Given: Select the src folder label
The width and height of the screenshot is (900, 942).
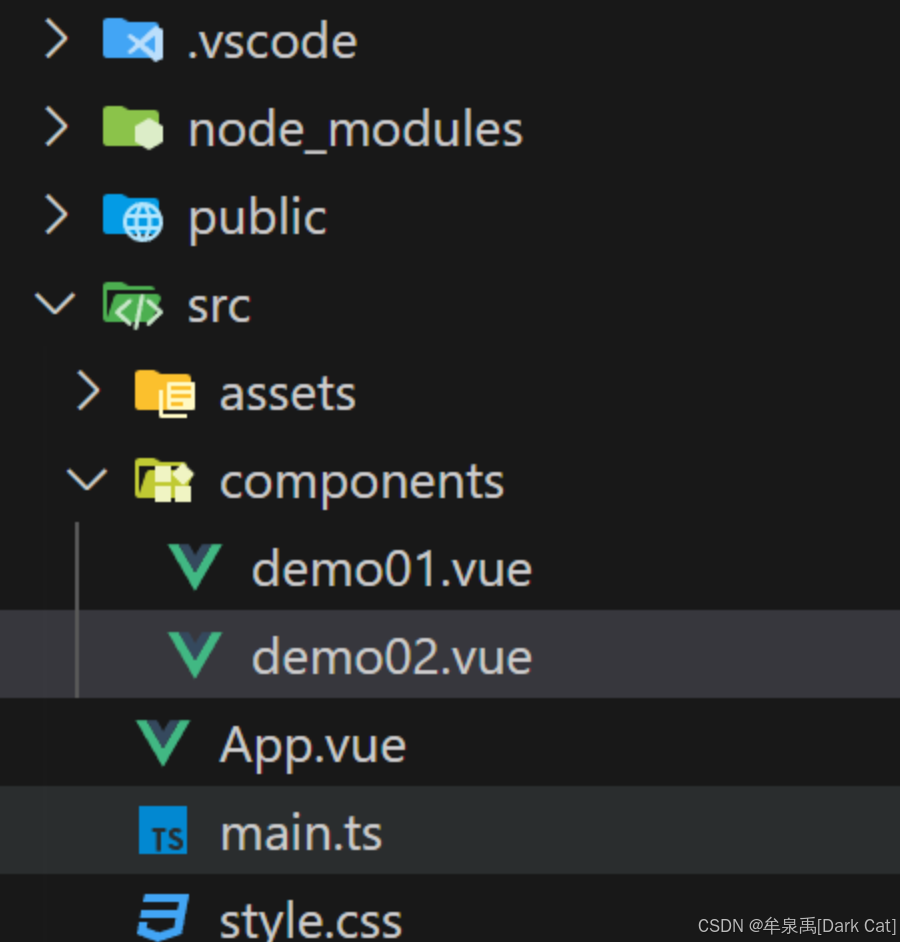Looking at the screenshot, I should [219, 306].
